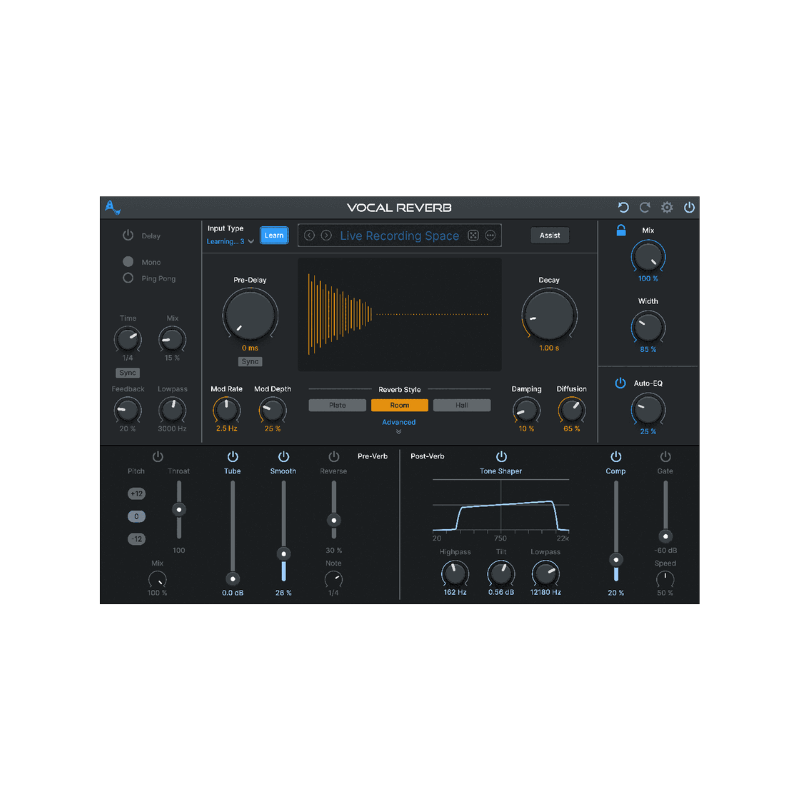This screenshot has width=800, height=800.
Task: Click the global power button top right
Action: click(689, 208)
